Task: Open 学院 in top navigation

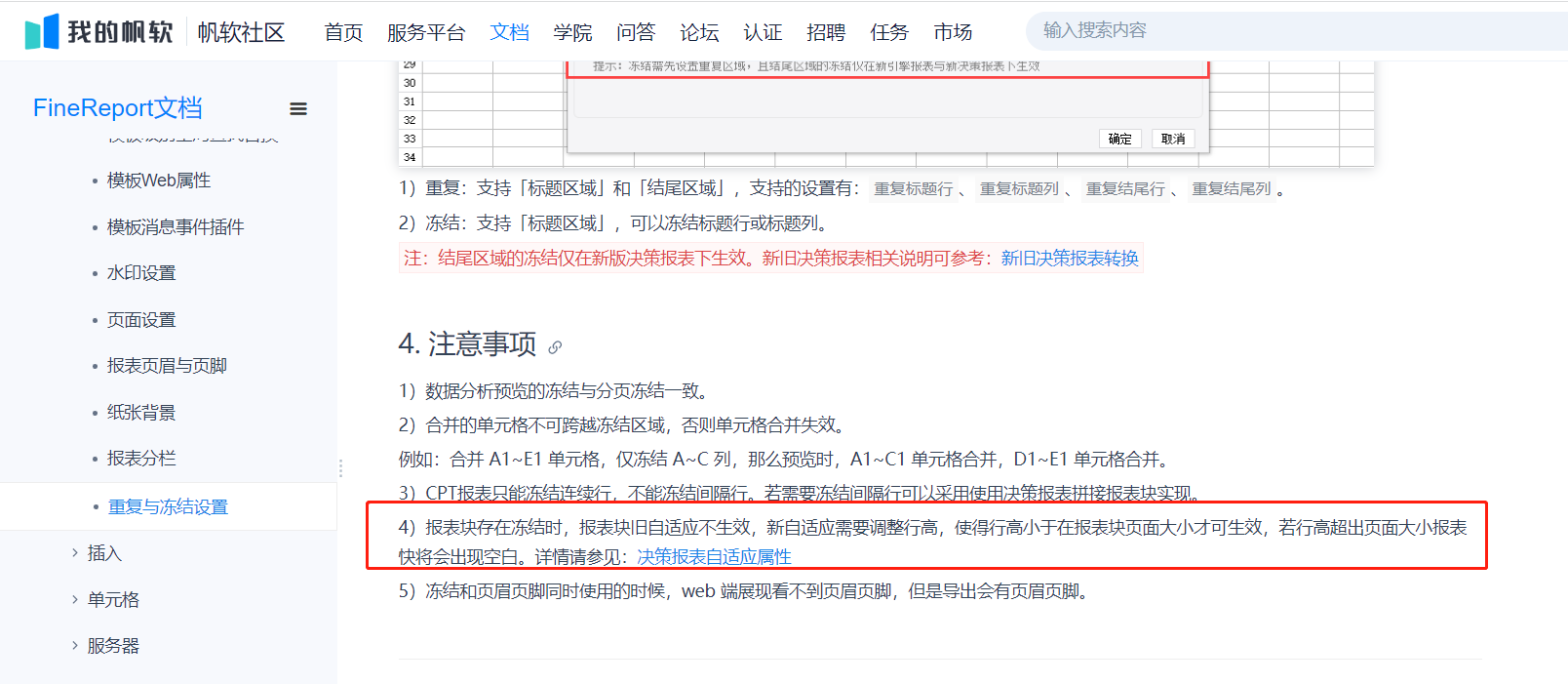Action: click(x=572, y=32)
